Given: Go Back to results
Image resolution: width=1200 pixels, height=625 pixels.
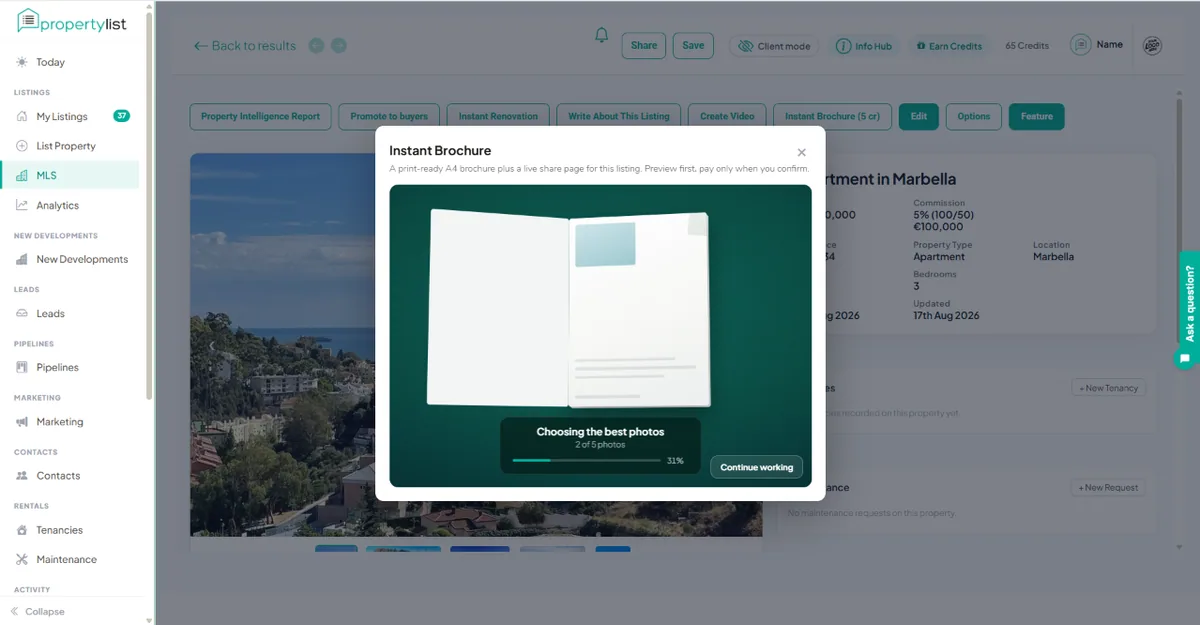Looking at the screenshot, I should click(x=245, y=45).
